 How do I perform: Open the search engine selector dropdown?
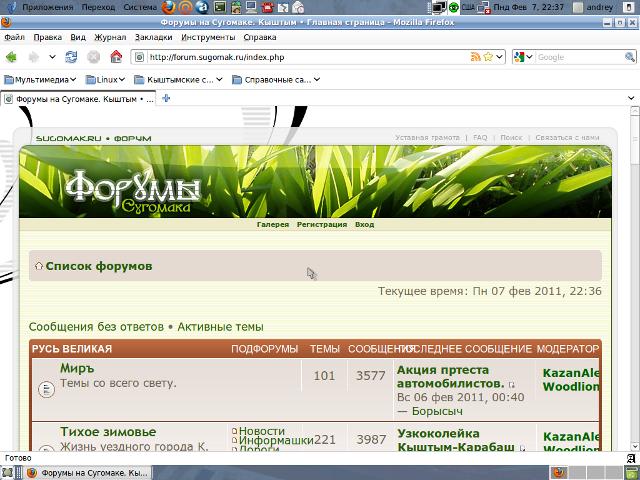(x=524, y=57)
